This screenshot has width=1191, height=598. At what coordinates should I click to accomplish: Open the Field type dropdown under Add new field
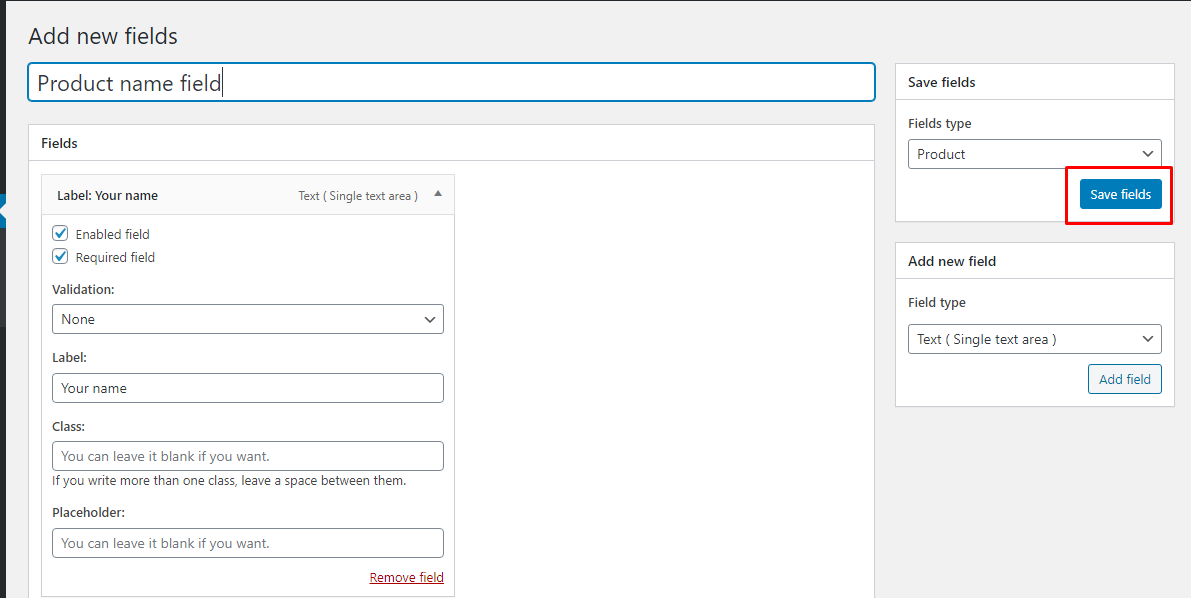[x=1034, y=339]
